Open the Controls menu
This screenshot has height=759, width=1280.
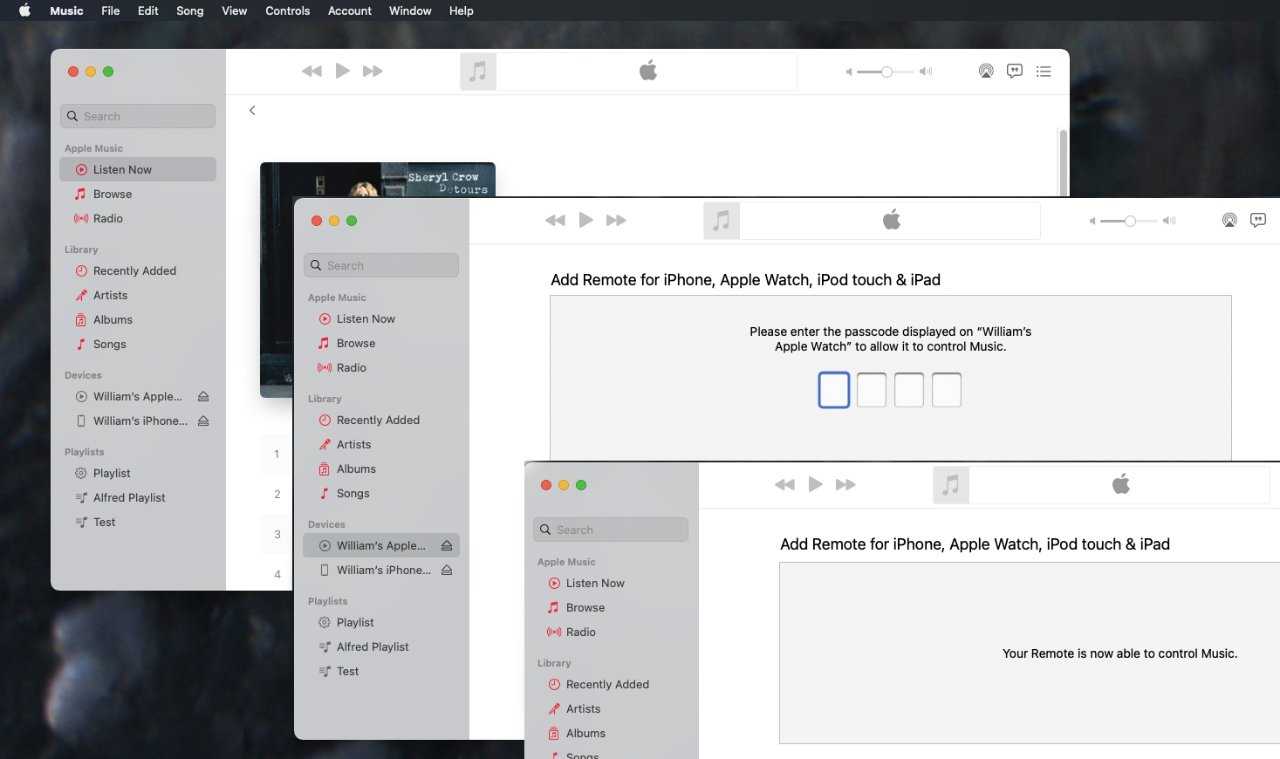click(x=287, y=11)
